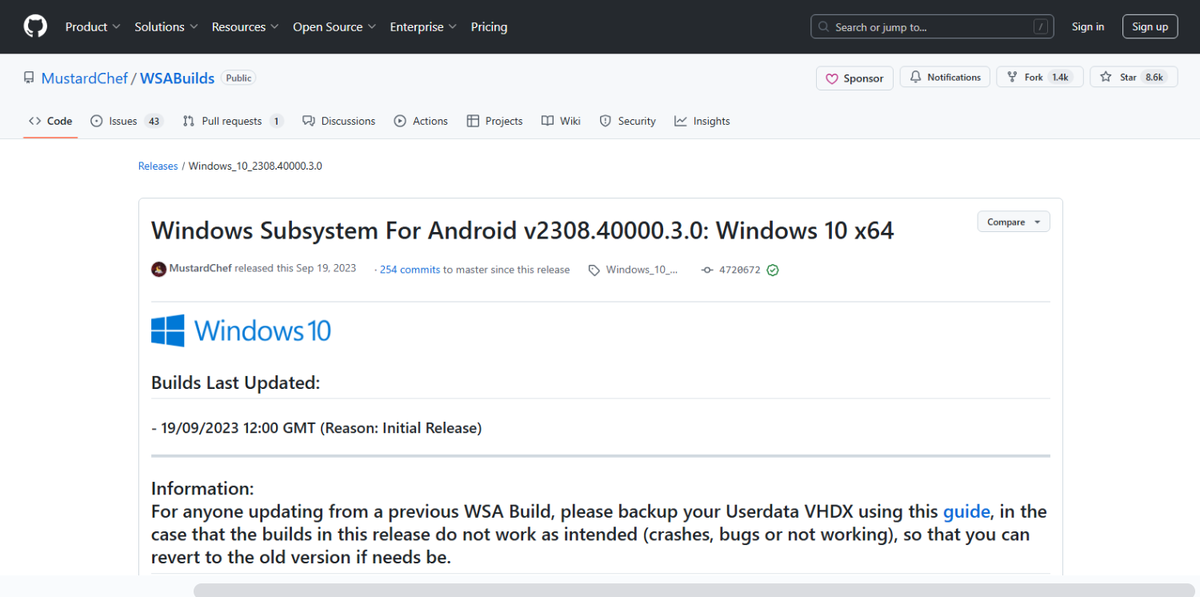The image size is (1200, 597).
Task: Click the GitHub octocat logo
Action: (x=35, y=27)
